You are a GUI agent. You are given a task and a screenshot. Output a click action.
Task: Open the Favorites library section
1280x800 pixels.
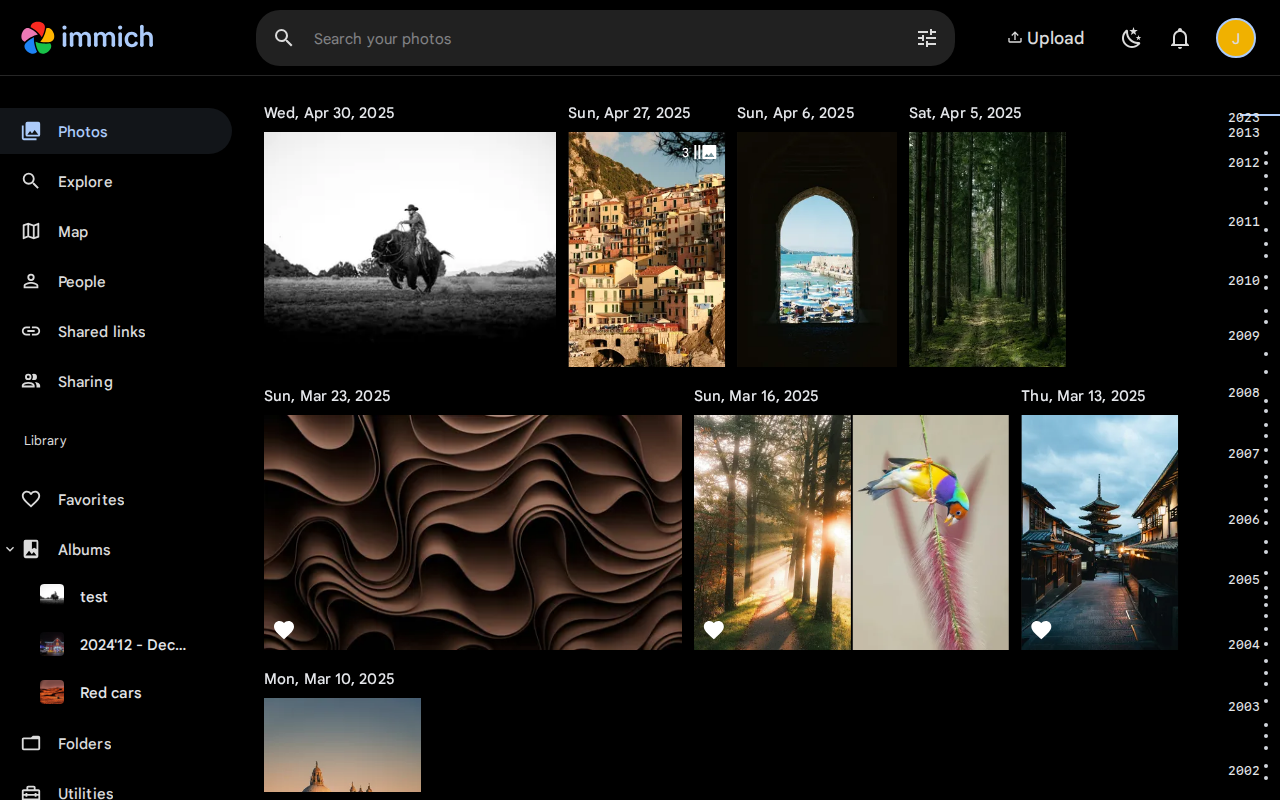click(x=31, y=499)
